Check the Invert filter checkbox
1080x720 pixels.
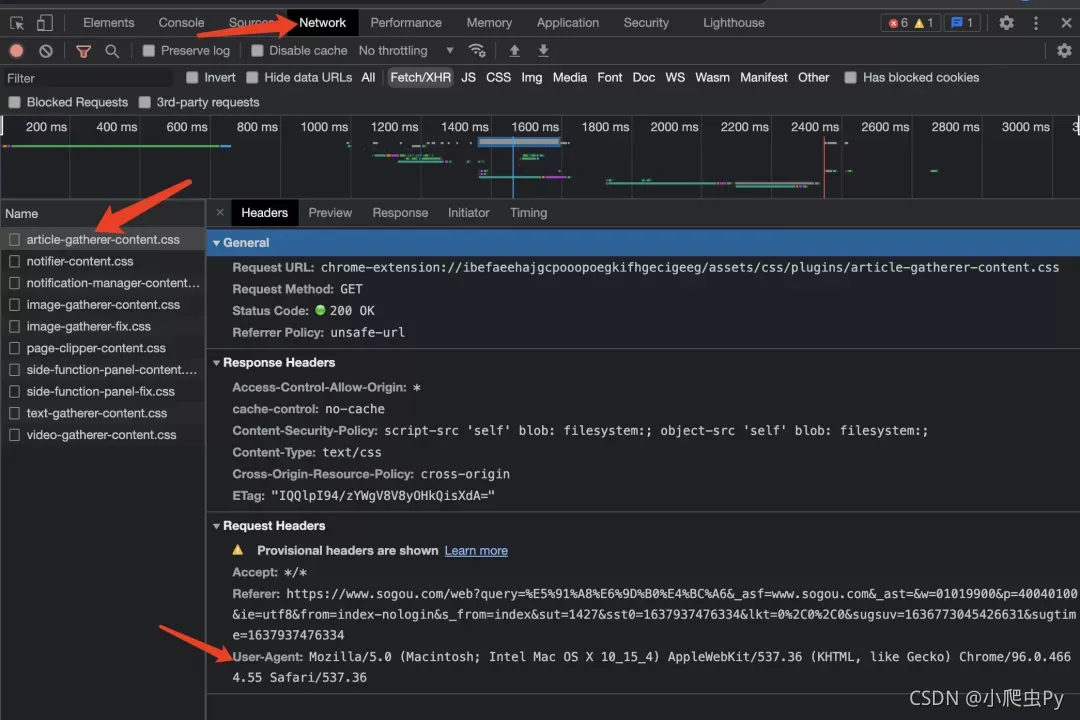[192, 77]
